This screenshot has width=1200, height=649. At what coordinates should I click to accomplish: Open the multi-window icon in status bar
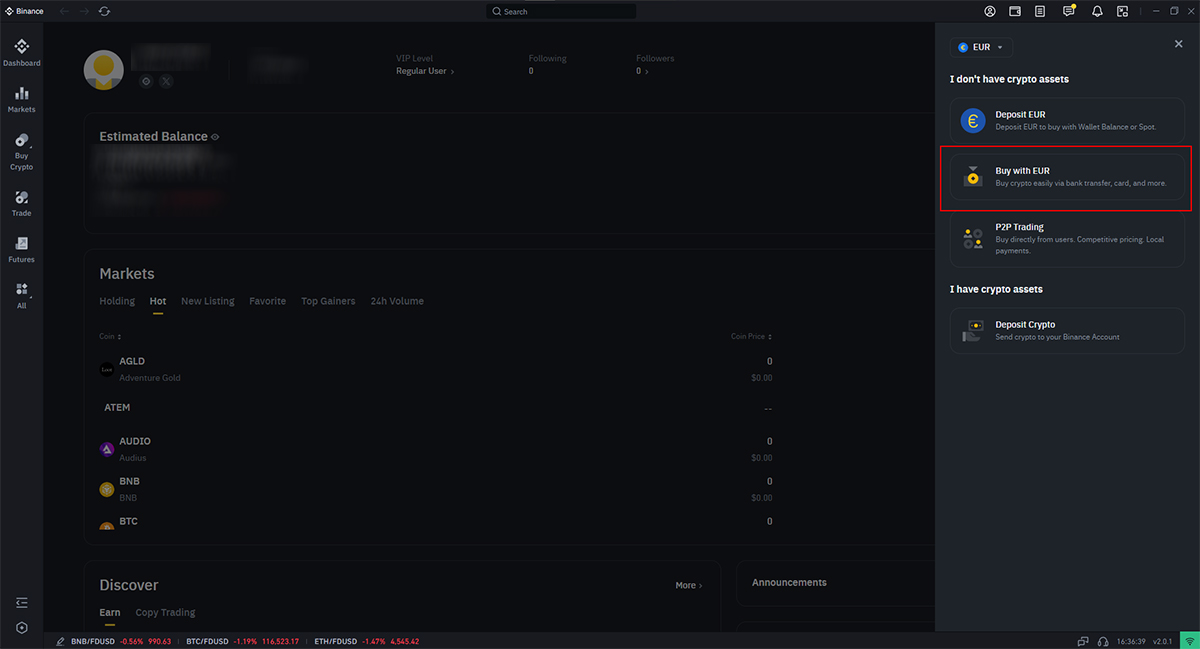[x=1083, y=641]
